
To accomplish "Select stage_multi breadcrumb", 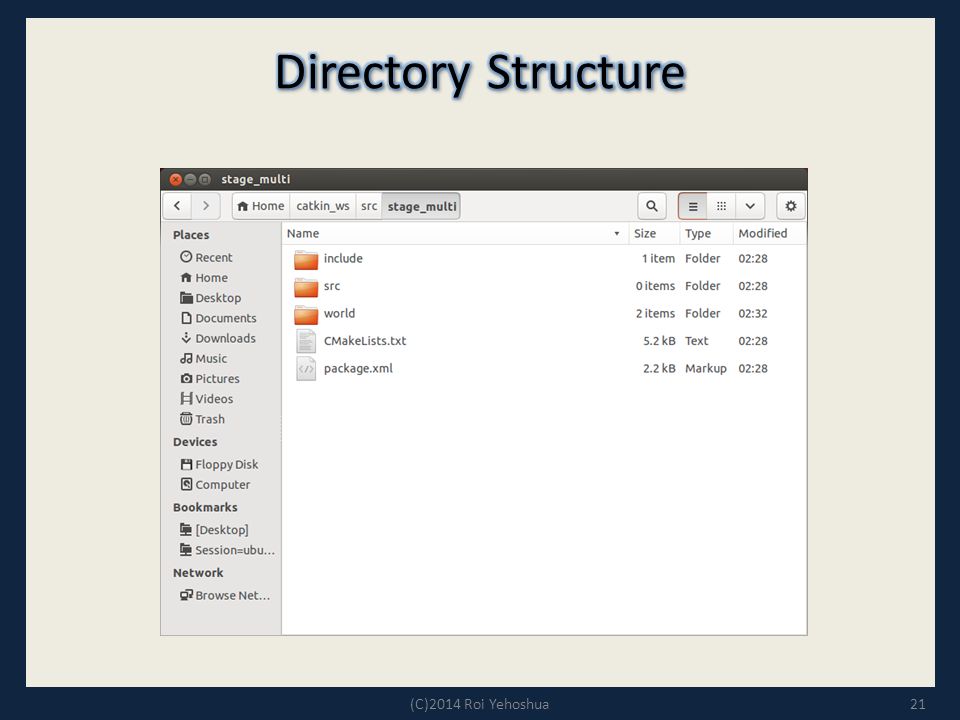I will click(x=421, y=206).
